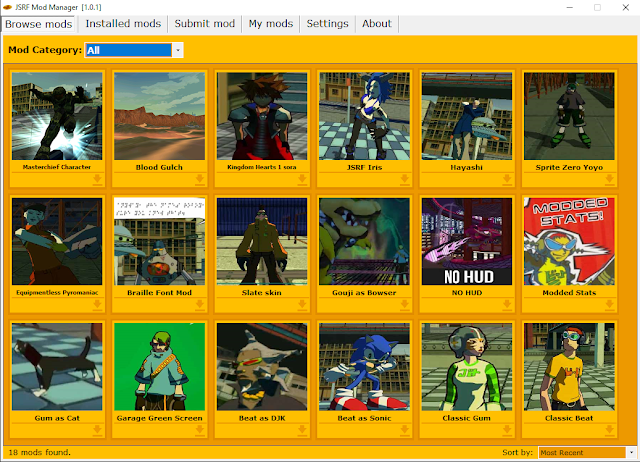The height and width of the screenshot is (462, 640).
Task: Open the NO HUD mod thumbnail
Action: (x=467, y=241)
